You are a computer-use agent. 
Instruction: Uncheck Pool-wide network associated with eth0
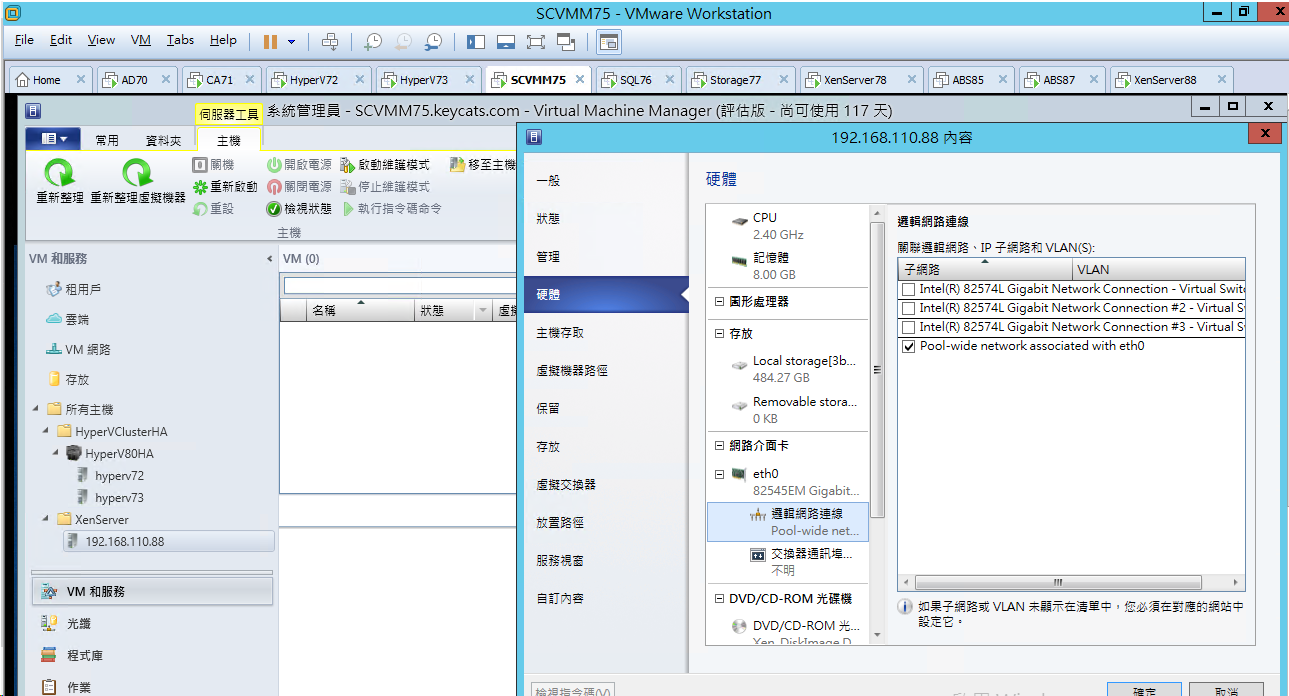(908, 346)
